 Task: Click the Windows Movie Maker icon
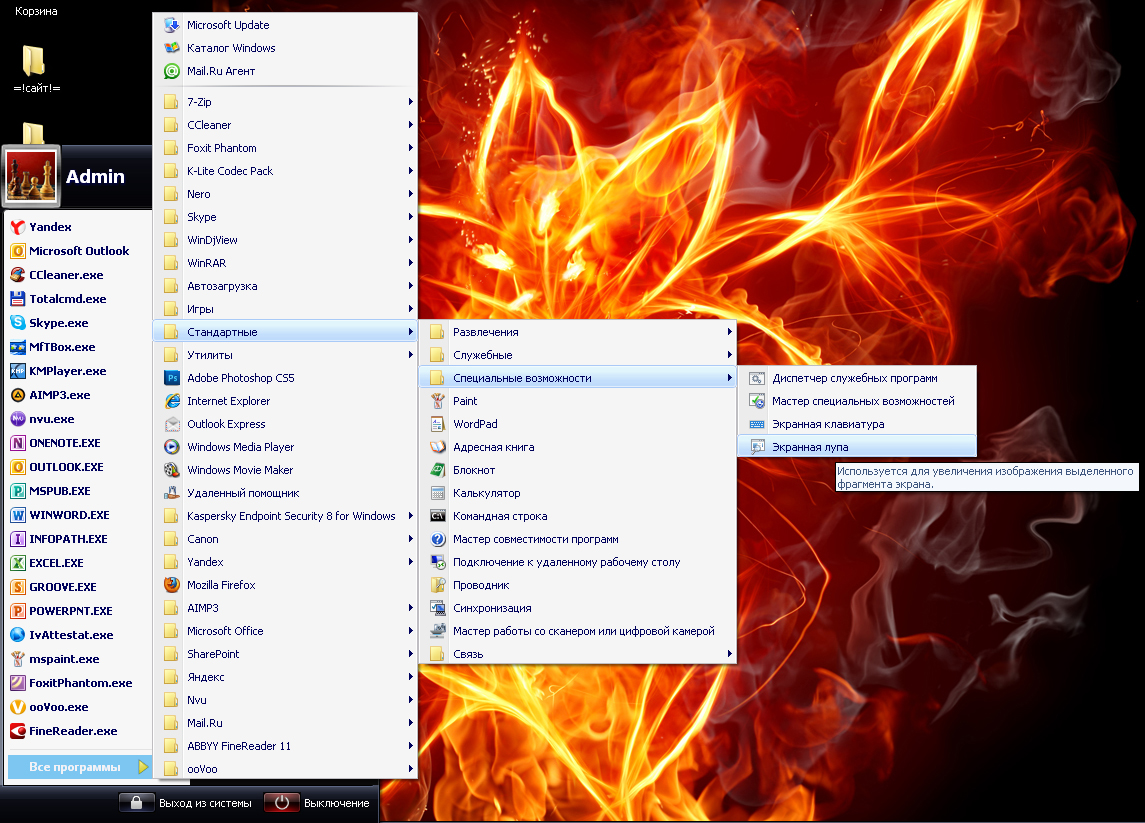coord(172,470)
